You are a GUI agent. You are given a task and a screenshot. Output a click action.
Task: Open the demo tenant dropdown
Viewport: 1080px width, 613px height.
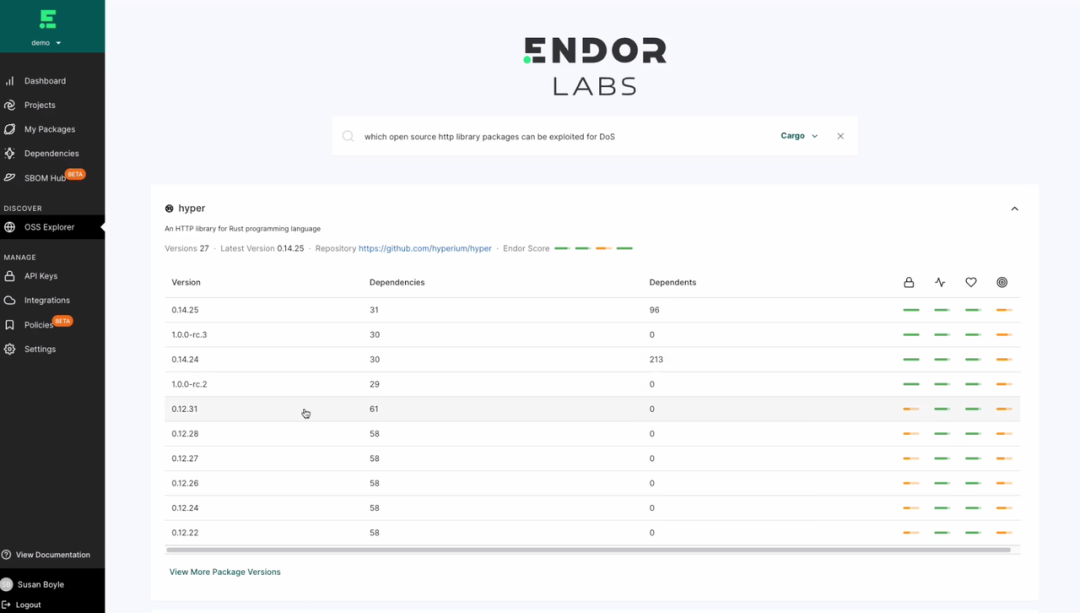[x=46, y=43]
